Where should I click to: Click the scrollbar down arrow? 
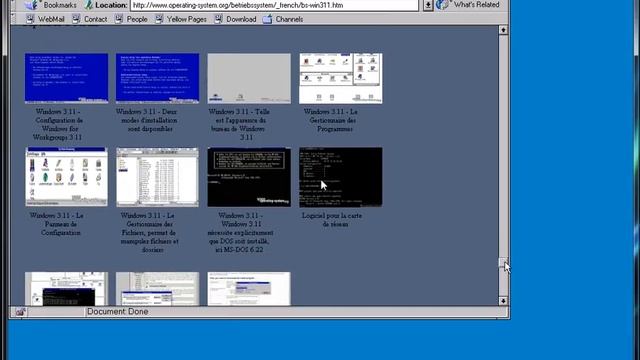pos(503,301)
